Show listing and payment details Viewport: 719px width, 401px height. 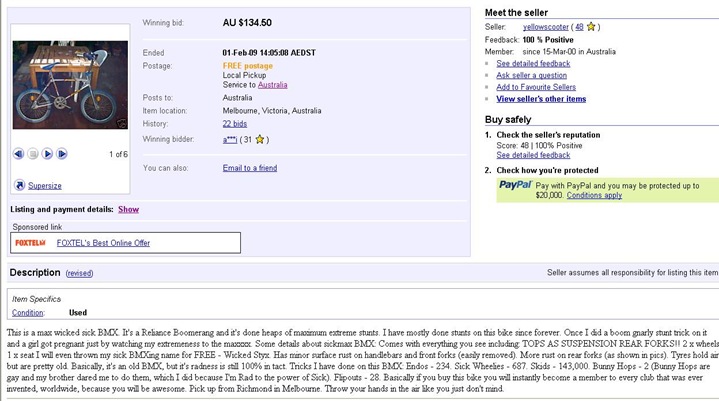[128, 209]
